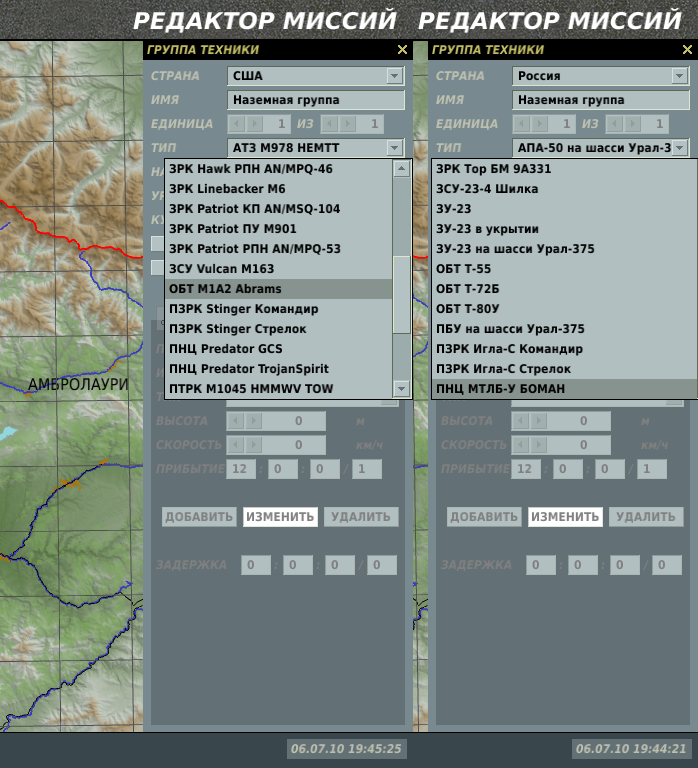Viewport: 698px width, 768px height.
Task: Select ОБТ Т-72Б tank
Action: click(x=565, y=289)
